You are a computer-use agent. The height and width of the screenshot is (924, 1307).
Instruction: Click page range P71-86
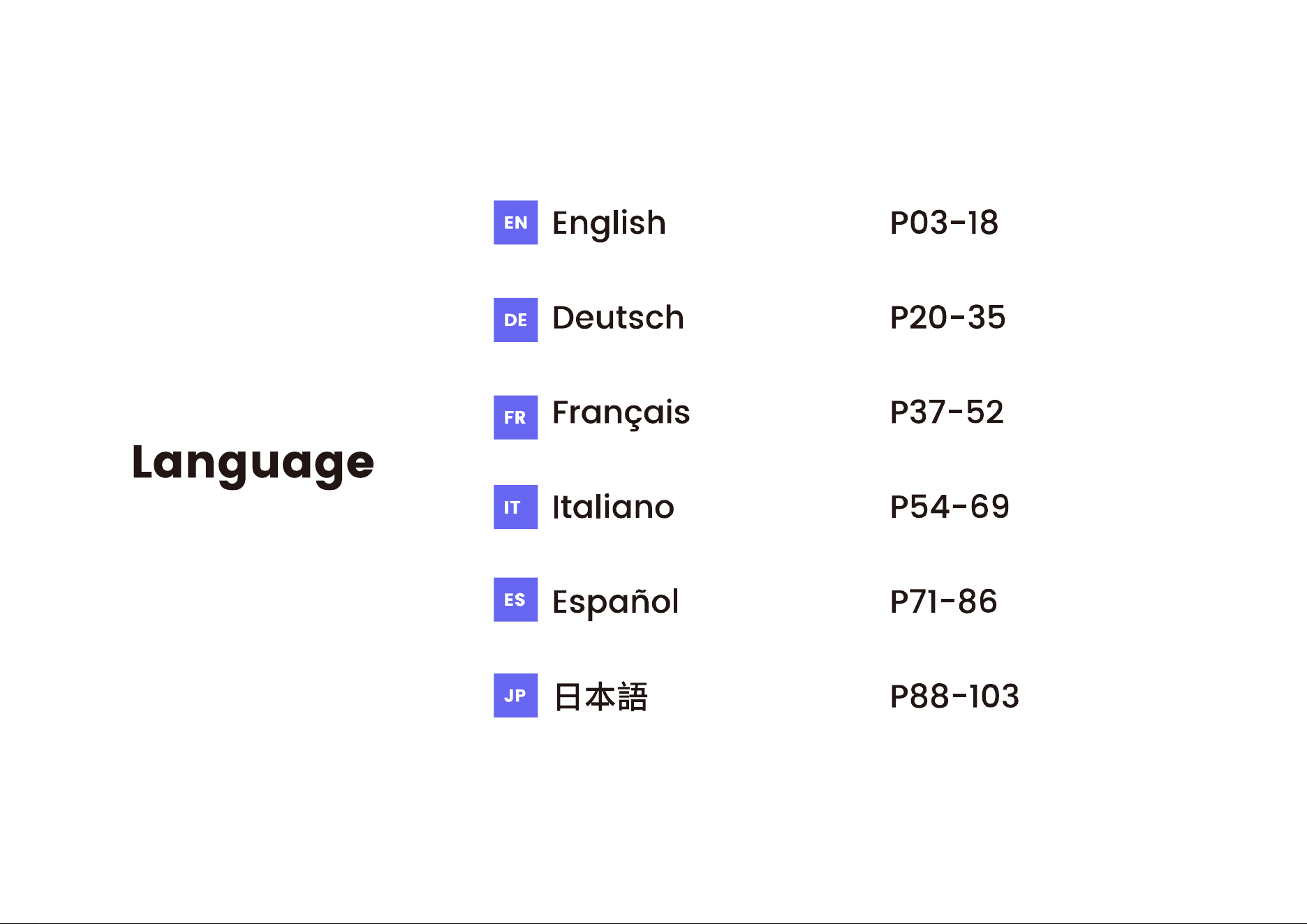click(943, 602)
